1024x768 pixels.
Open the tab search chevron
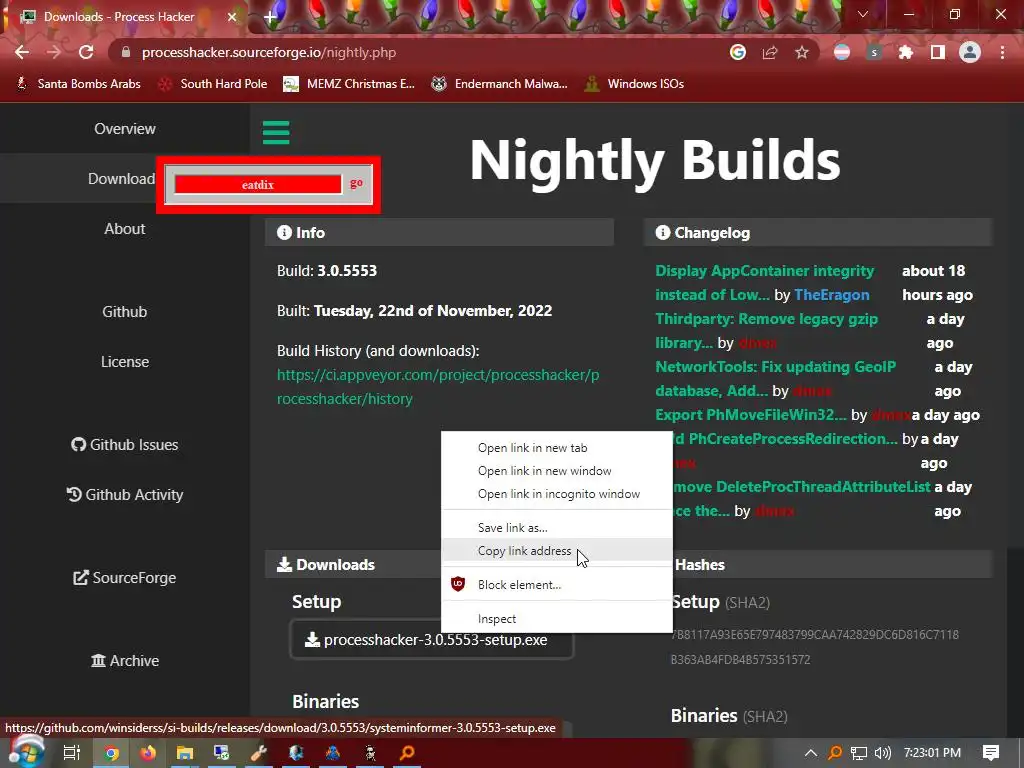[x=863, y=14]
